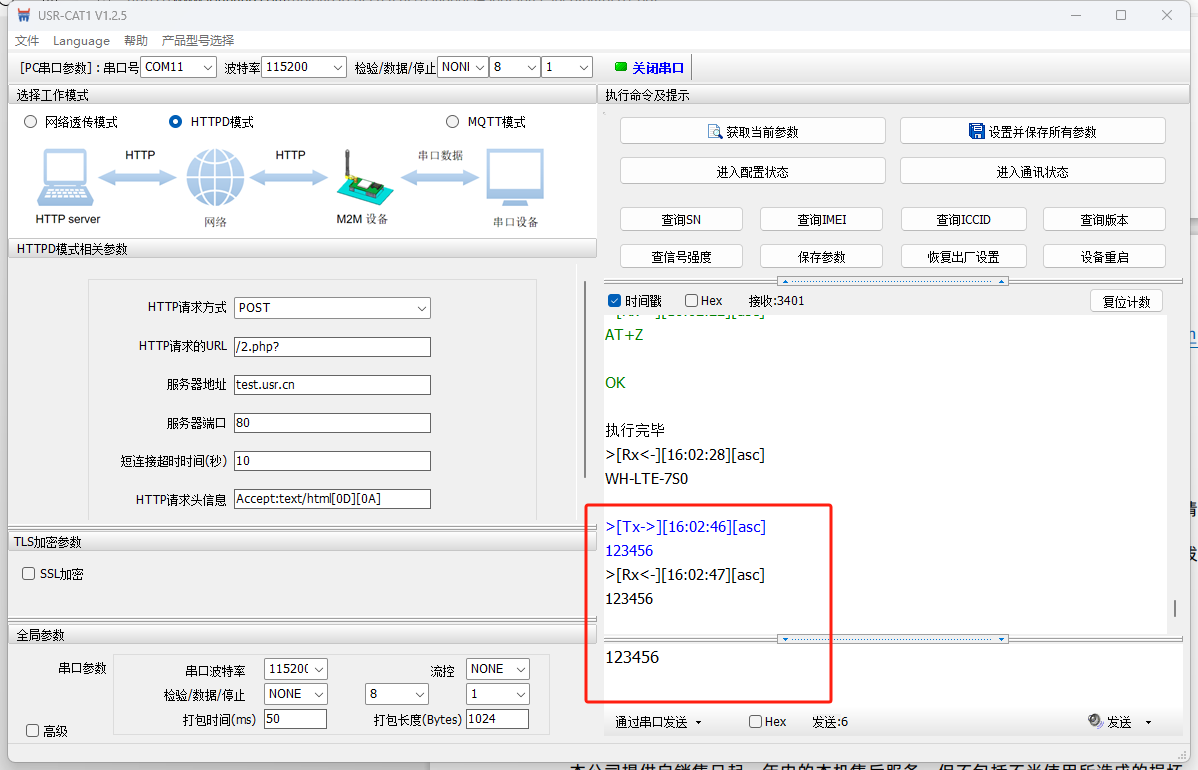This screenshot has width=1198, height=770.
Task: Click the M2M device module icon
Action: click(364, 178)
